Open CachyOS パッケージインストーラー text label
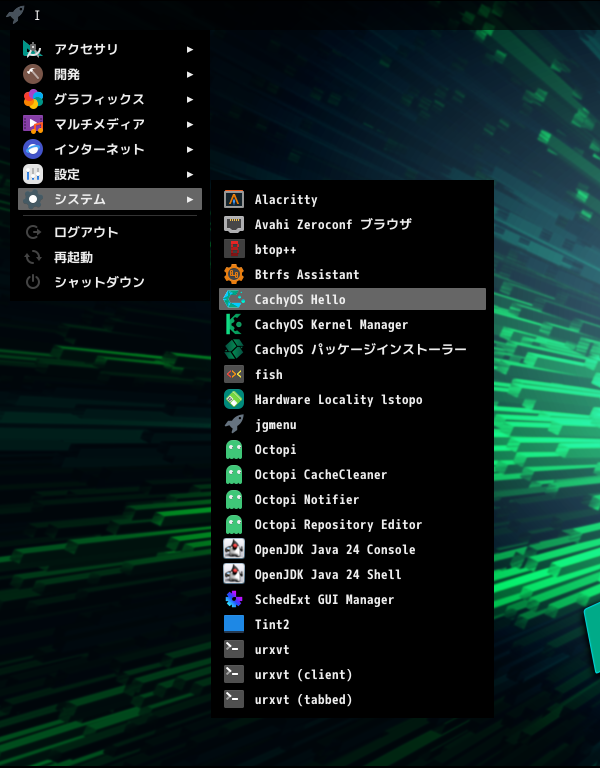The height and width of the screenshot is (768, 600). click(x=360, y=349)
